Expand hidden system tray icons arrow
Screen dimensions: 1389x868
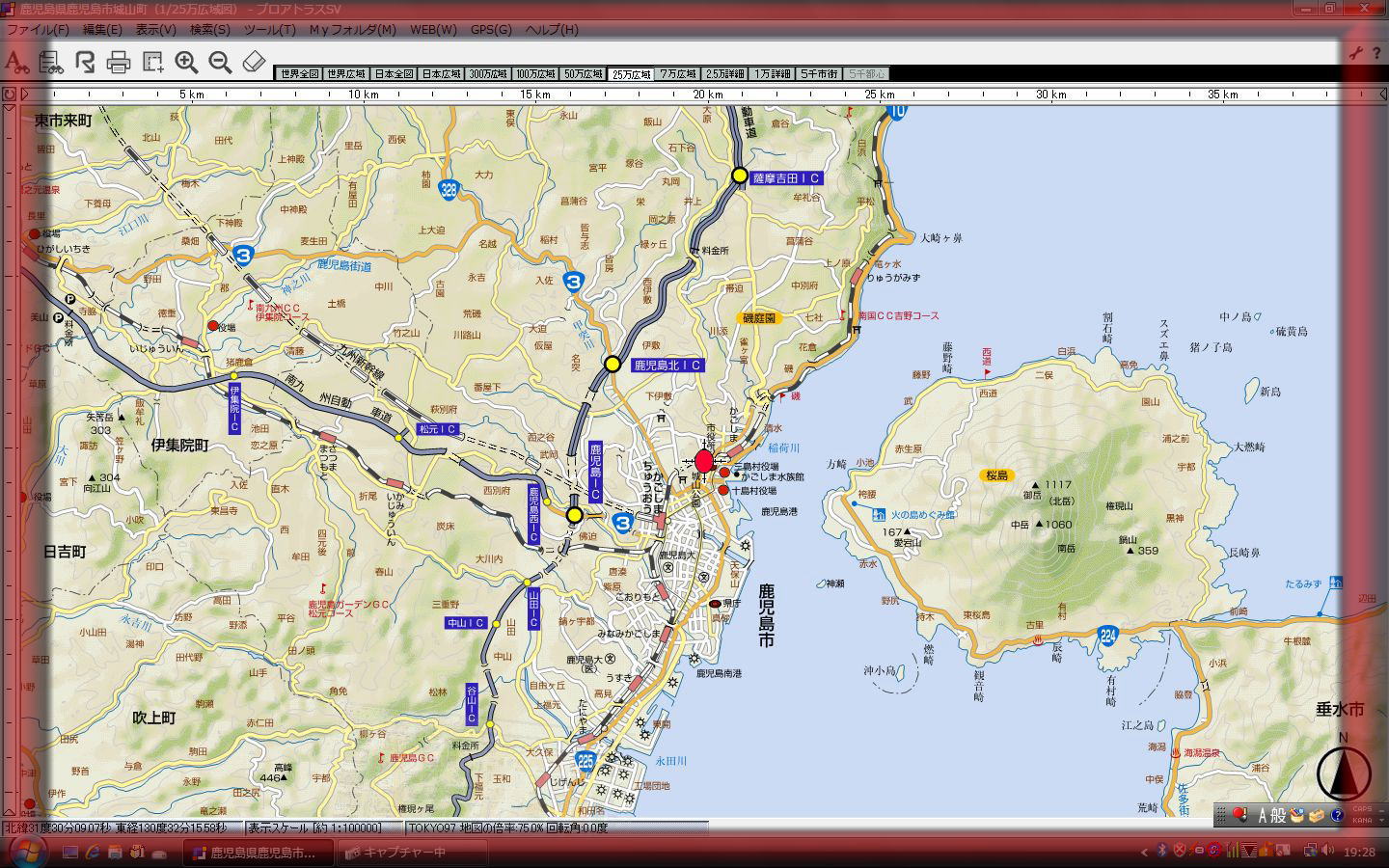[x=1145, y=852]
